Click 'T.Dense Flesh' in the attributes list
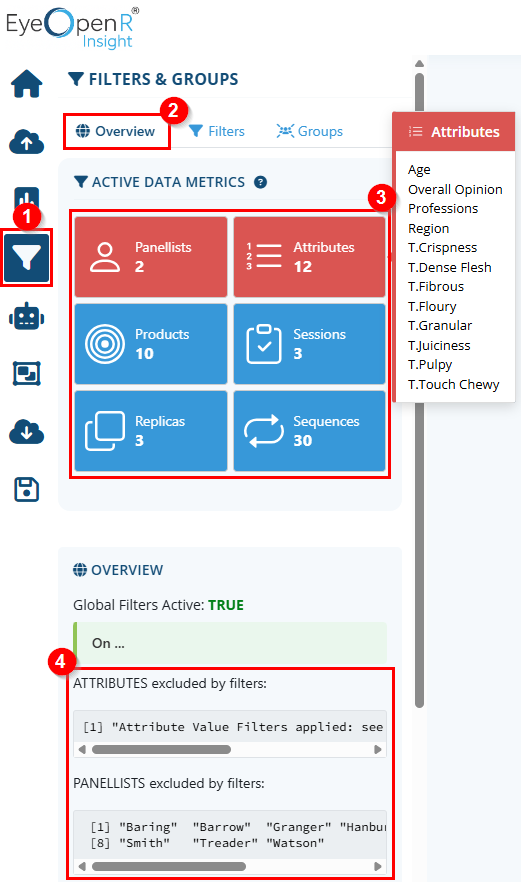Screen dimensions: 521x882 [x=450, y=267]
